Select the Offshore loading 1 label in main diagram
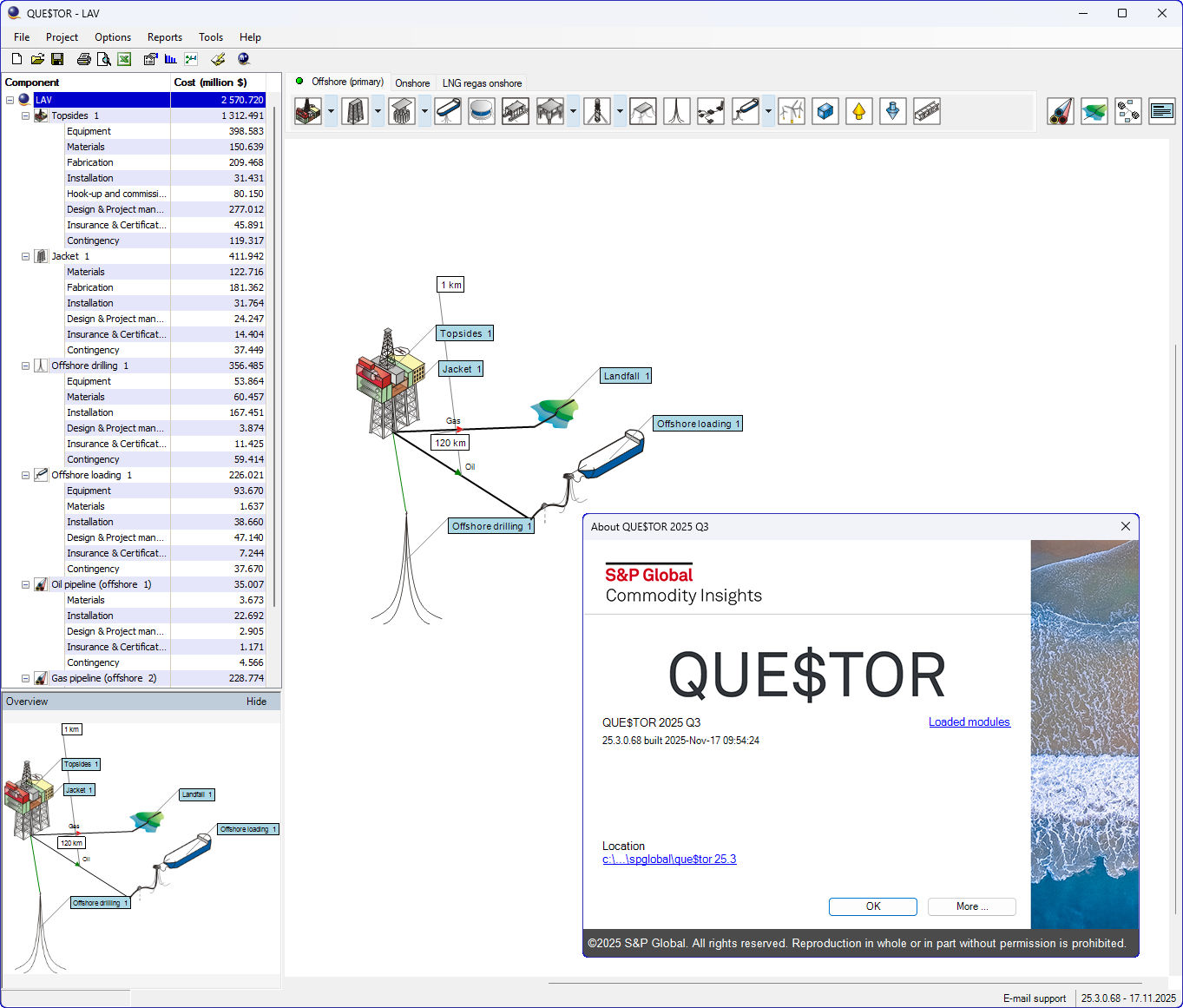1183x1008 pixels. [x=698, y=424]
